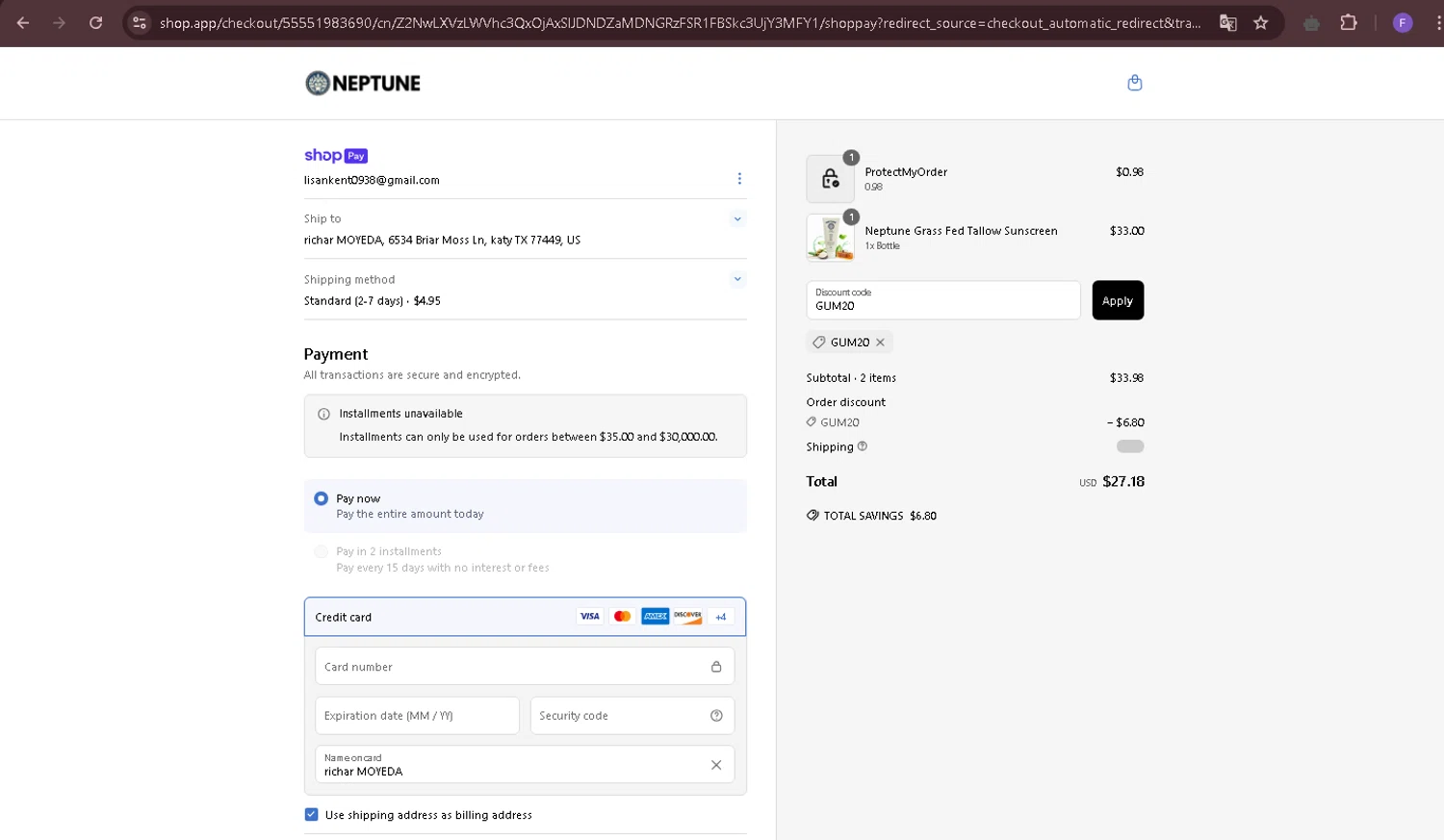Click the Installments unavailable notice
Screen dimensions: 1444x840
(525, 425)
